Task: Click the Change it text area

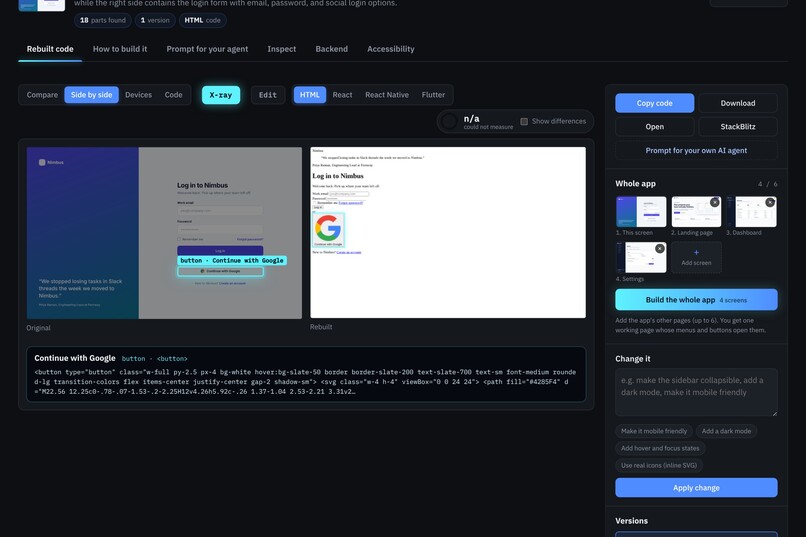Action: coord(696,392)
